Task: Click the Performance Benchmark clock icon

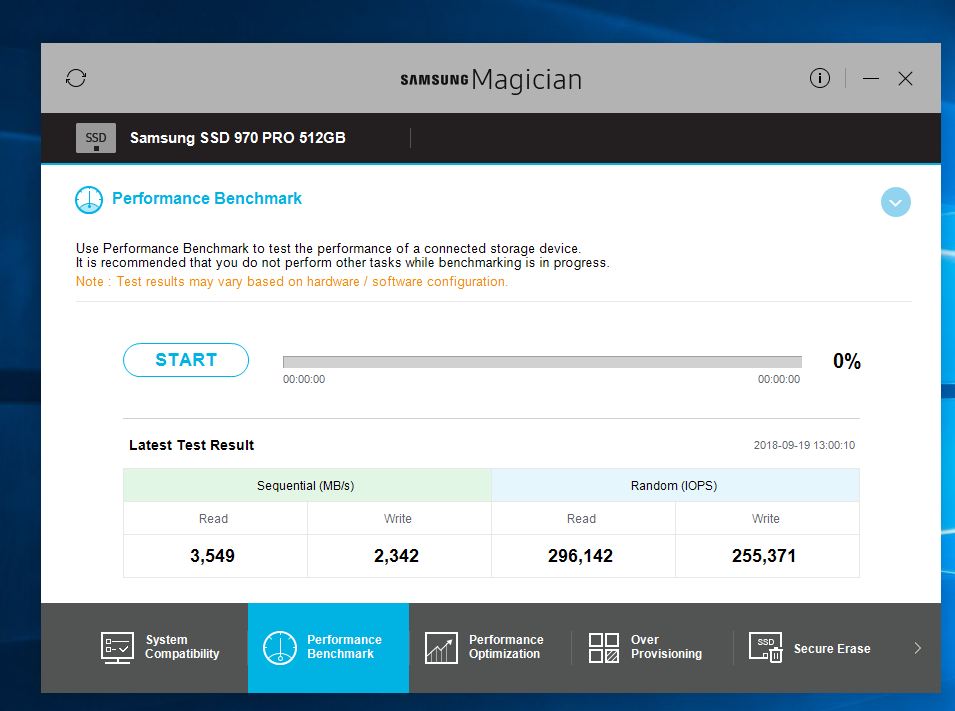Action: click(89, 200)
